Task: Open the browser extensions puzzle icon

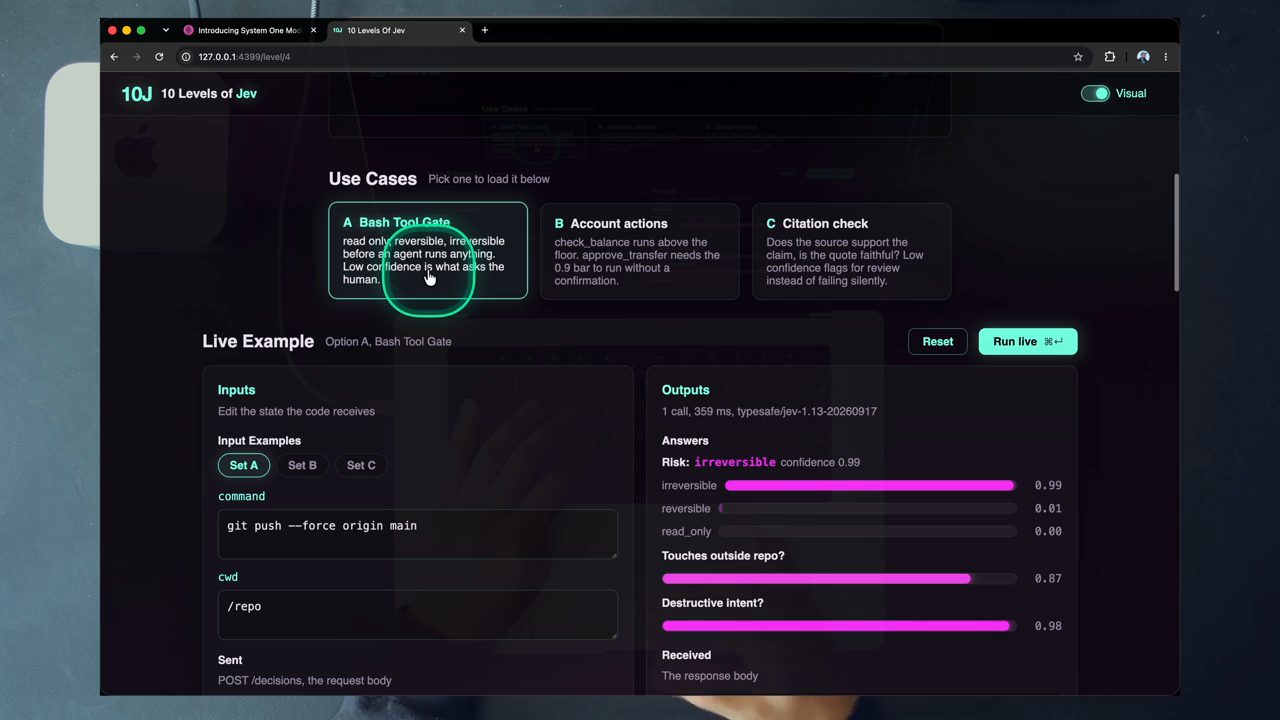Action: point(1109,57)
